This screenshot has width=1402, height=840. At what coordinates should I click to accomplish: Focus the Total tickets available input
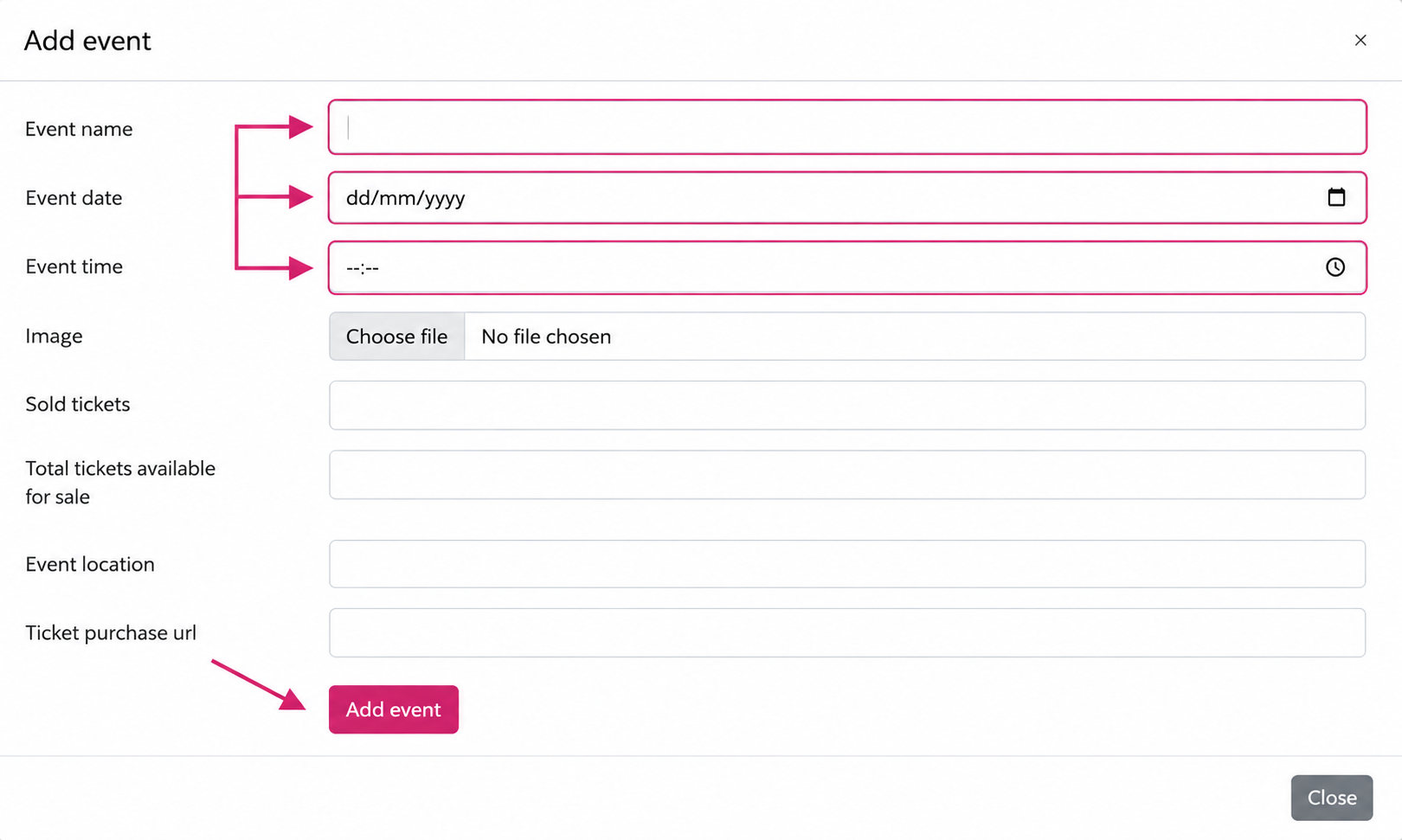click(x=847, y=474)
